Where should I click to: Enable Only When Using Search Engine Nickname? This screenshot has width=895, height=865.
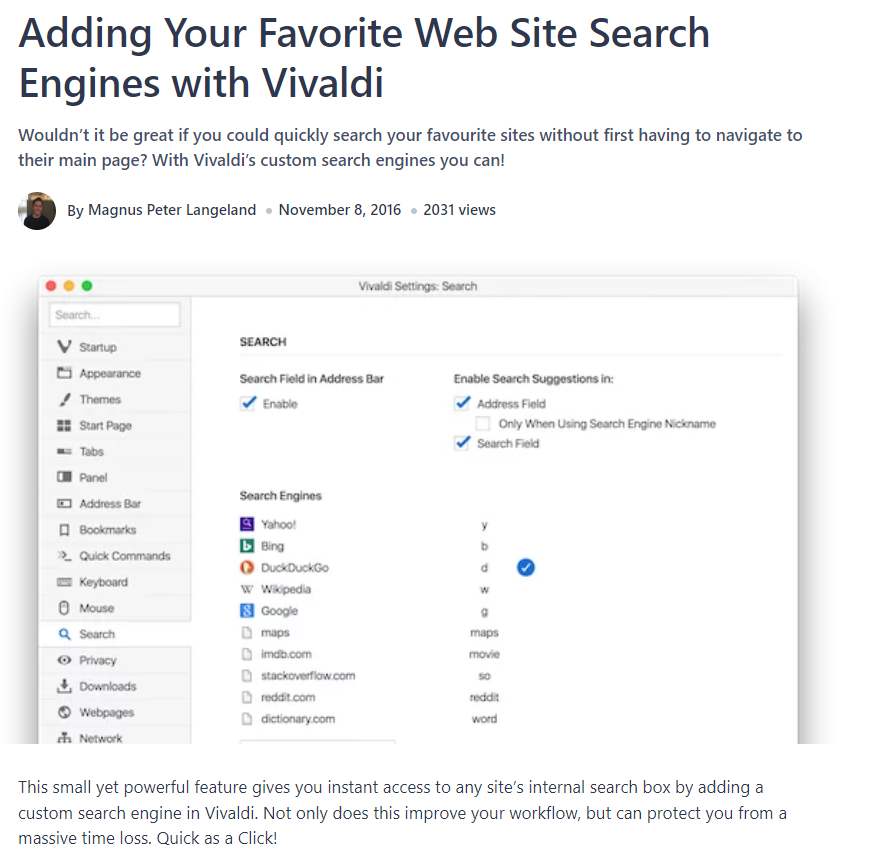point(483,423)
